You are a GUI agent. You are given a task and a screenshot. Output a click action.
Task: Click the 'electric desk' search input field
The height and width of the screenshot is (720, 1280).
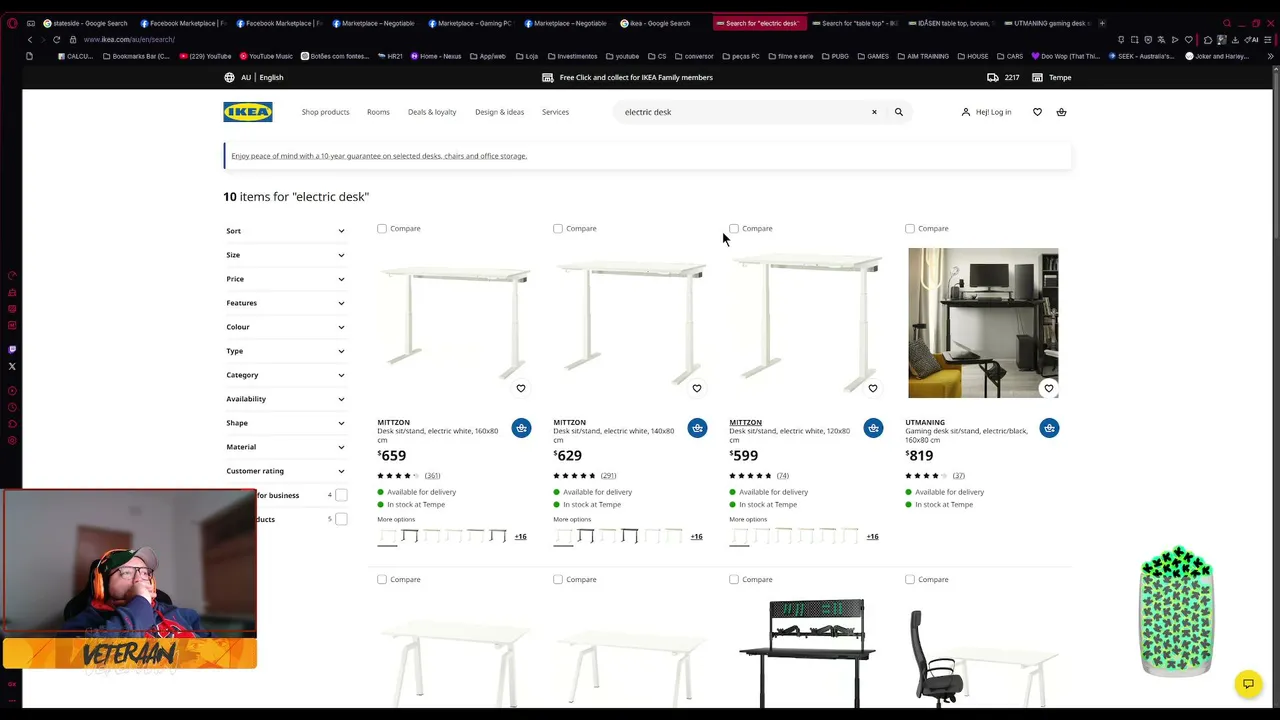click(740, 112)
